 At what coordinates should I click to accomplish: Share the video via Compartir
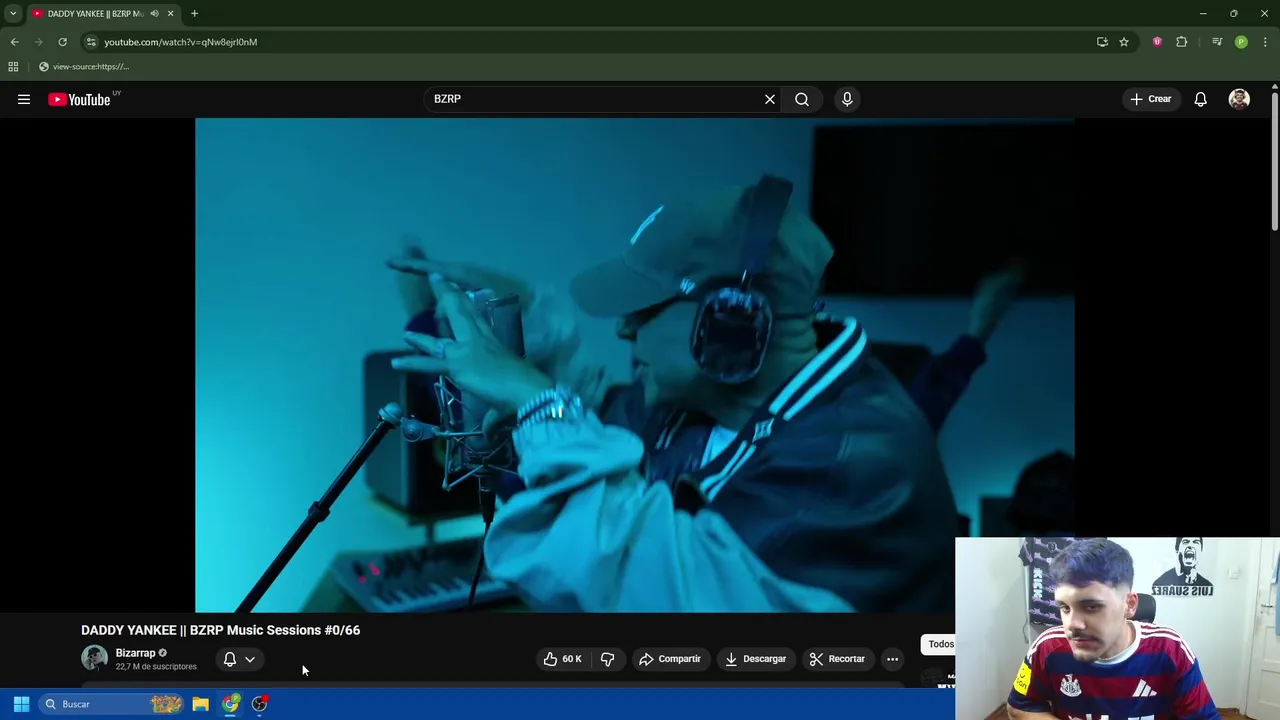[x=670, y=659]
